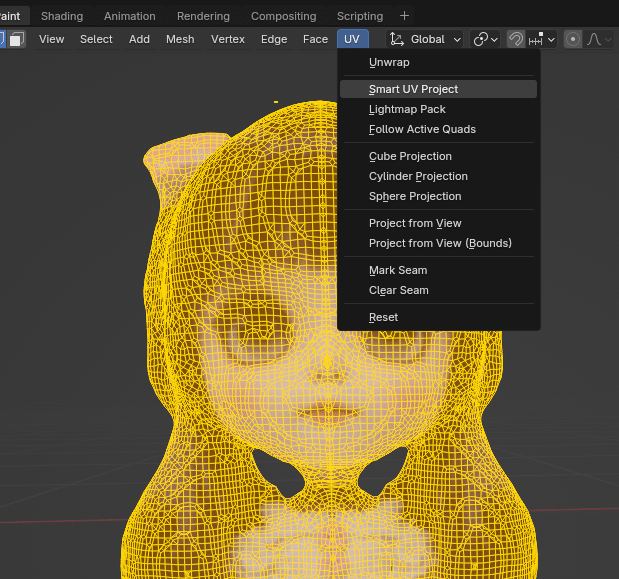Open the Add menu
Screen dimensions: 619x579
pos(139,39)
